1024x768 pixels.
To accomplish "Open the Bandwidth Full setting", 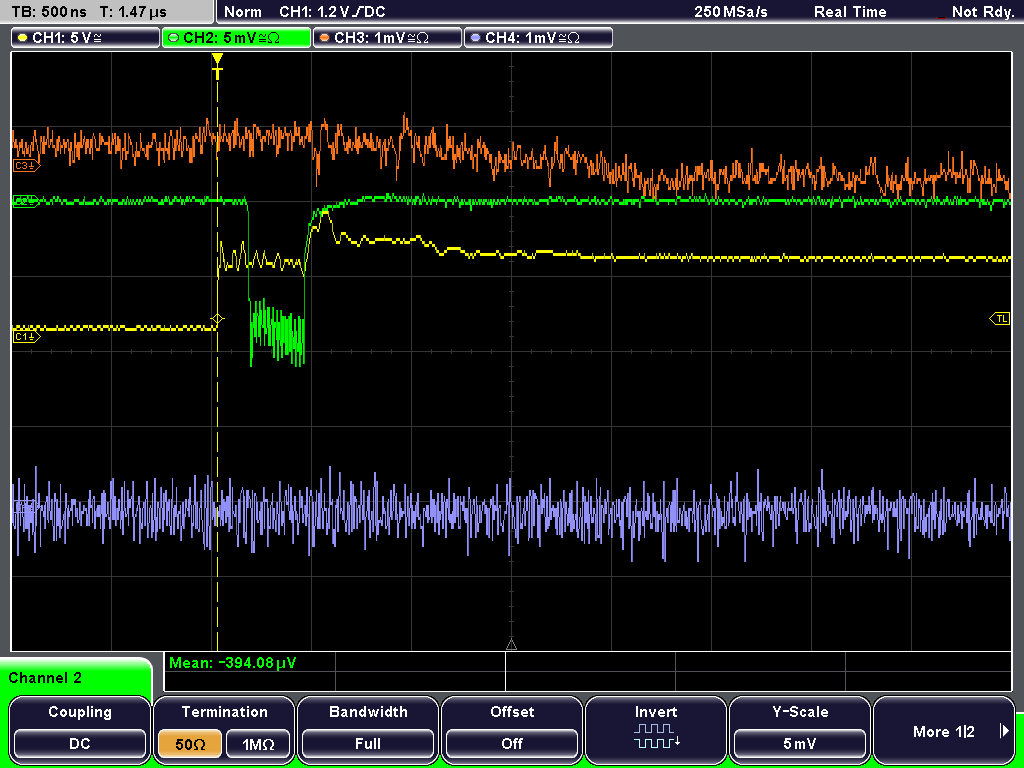I will (x=368, y=729).
